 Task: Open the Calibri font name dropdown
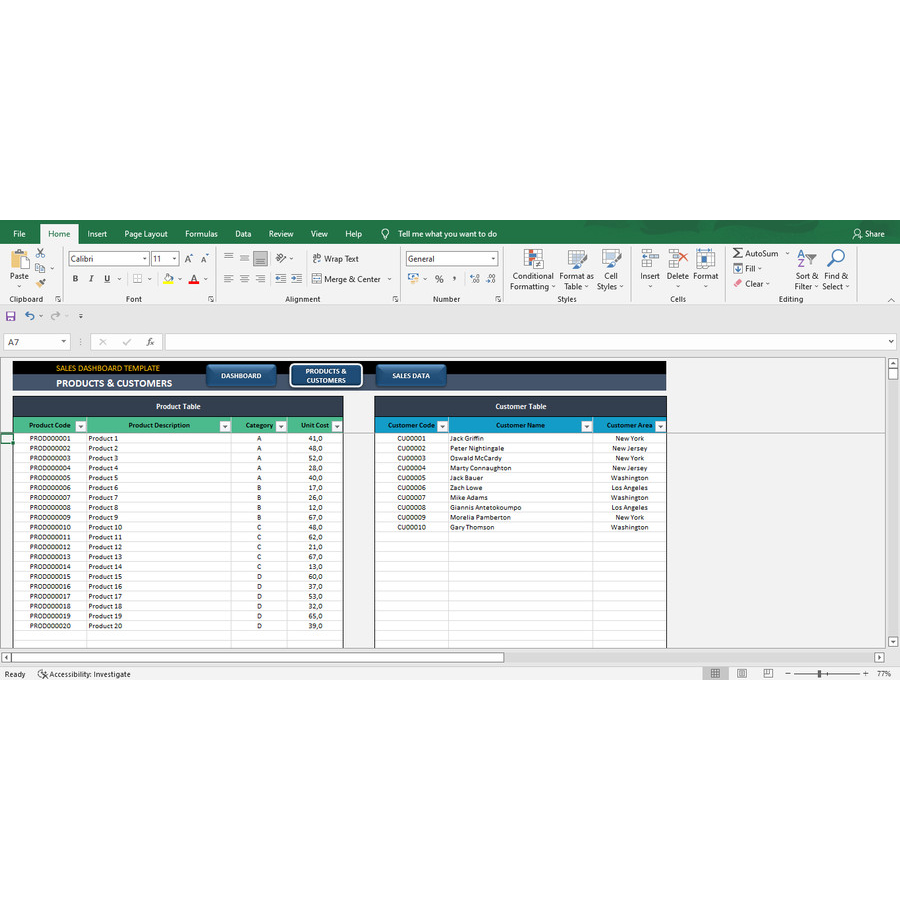145,259
